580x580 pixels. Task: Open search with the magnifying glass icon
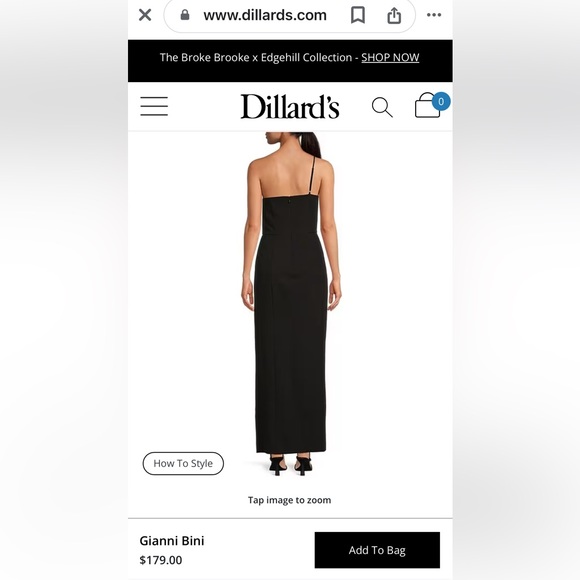pyautogui.click(x=382, y=107)
